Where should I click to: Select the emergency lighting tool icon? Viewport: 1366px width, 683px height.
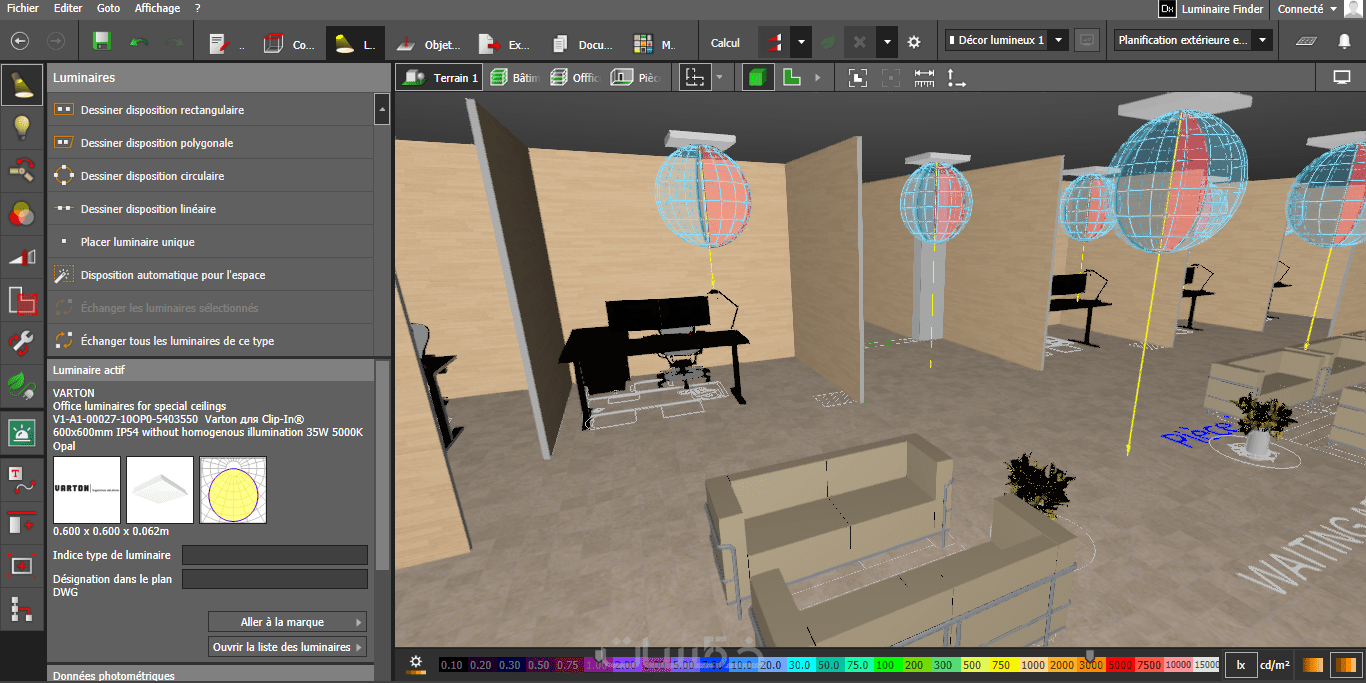22,432
